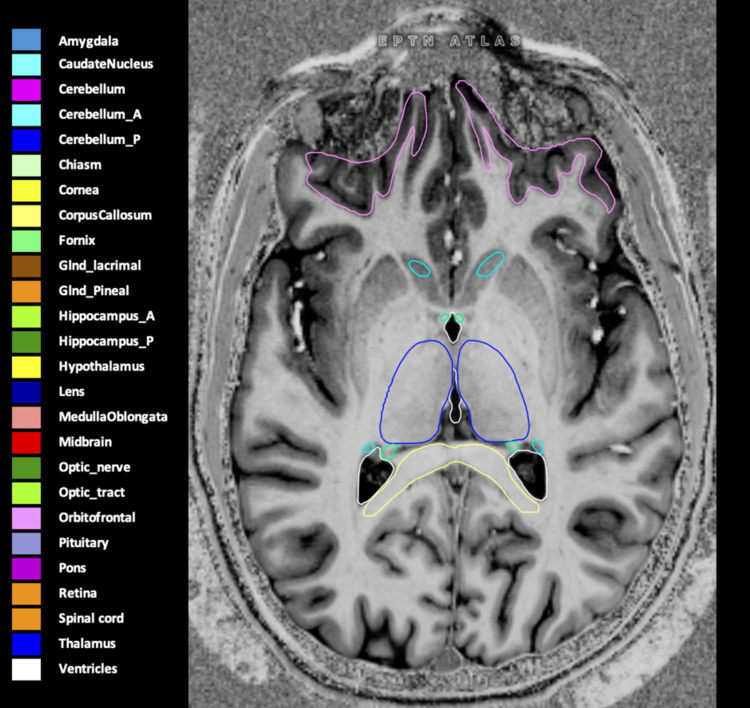
Task: Click the Optic_tract label text
Action: pyautogui.click(x=91, y=493)
